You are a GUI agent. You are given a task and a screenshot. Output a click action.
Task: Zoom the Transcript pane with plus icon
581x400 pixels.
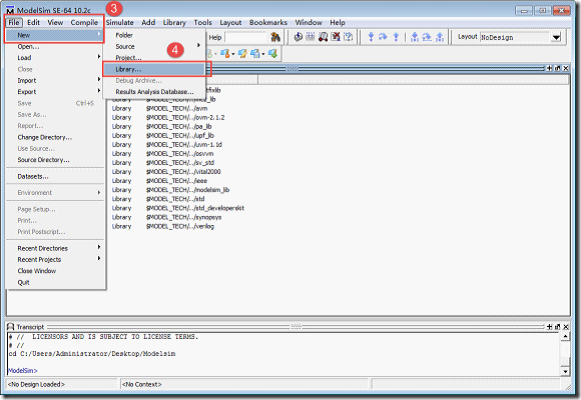tap(550, 327)
